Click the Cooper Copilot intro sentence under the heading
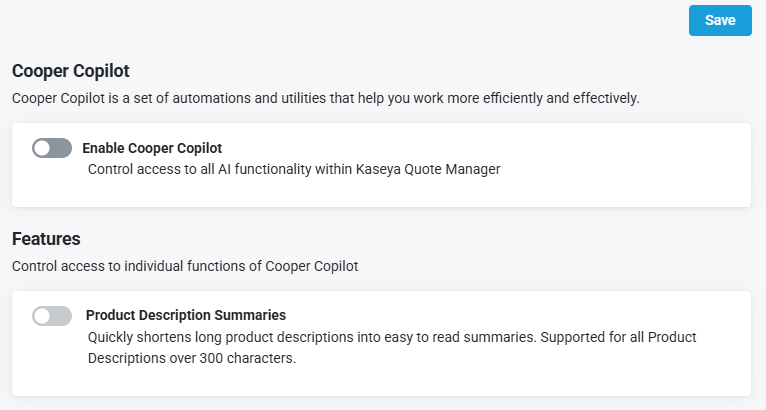The image size is (766, 410). point(325,98)
